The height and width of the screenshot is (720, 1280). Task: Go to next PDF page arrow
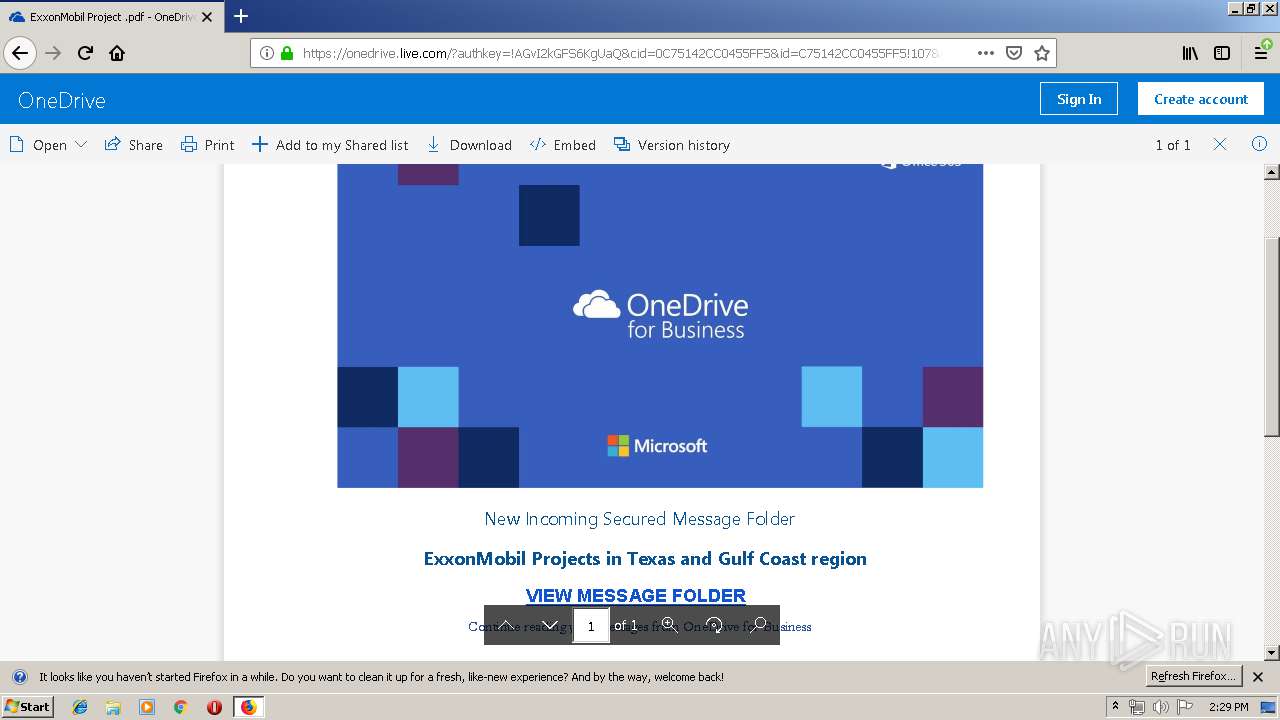(x=550, y=625)
